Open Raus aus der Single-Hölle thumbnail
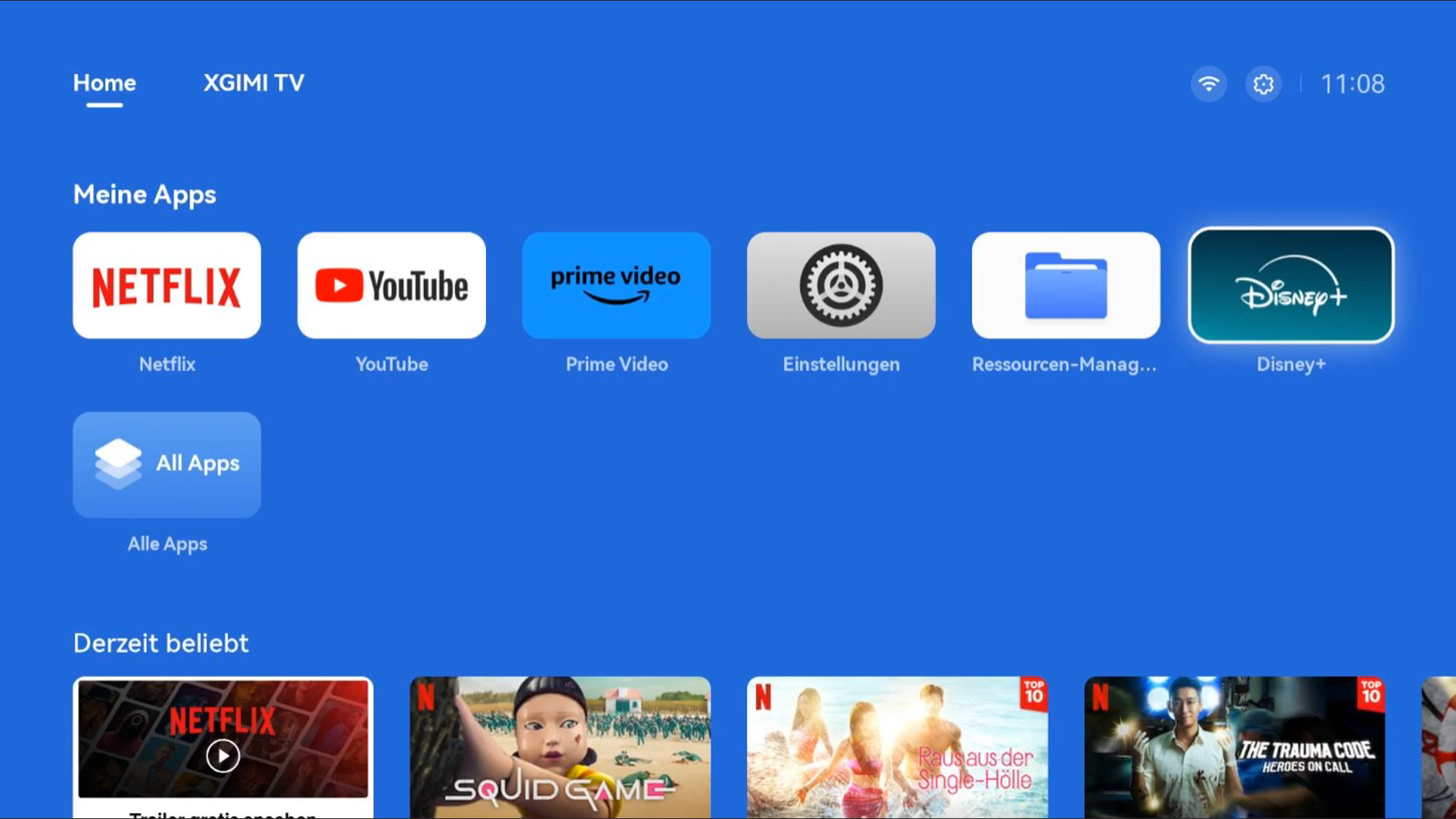 897,748
